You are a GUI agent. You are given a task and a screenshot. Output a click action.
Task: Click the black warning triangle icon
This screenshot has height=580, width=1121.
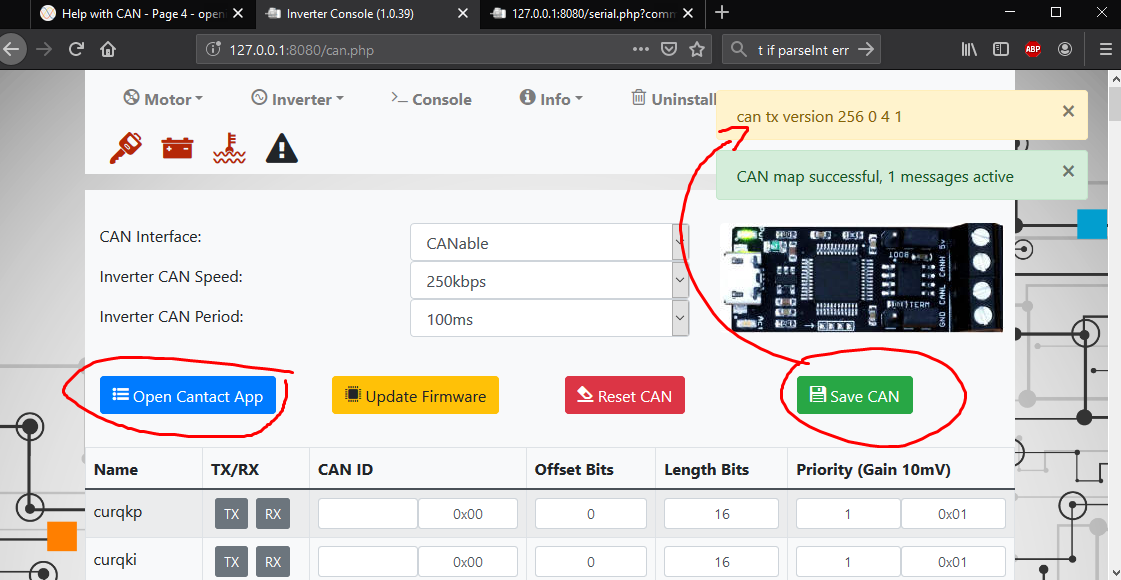tap(281, 149)
